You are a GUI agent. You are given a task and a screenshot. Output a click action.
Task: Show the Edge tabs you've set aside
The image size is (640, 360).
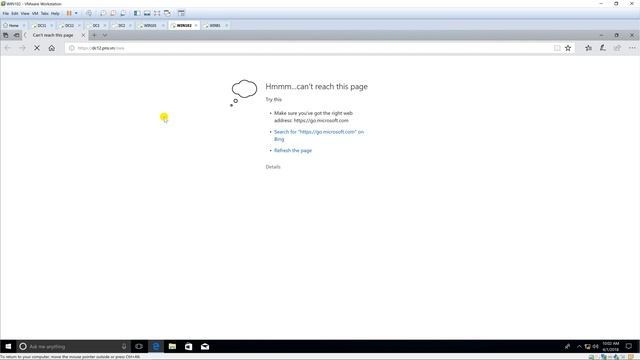coord(6,36)
